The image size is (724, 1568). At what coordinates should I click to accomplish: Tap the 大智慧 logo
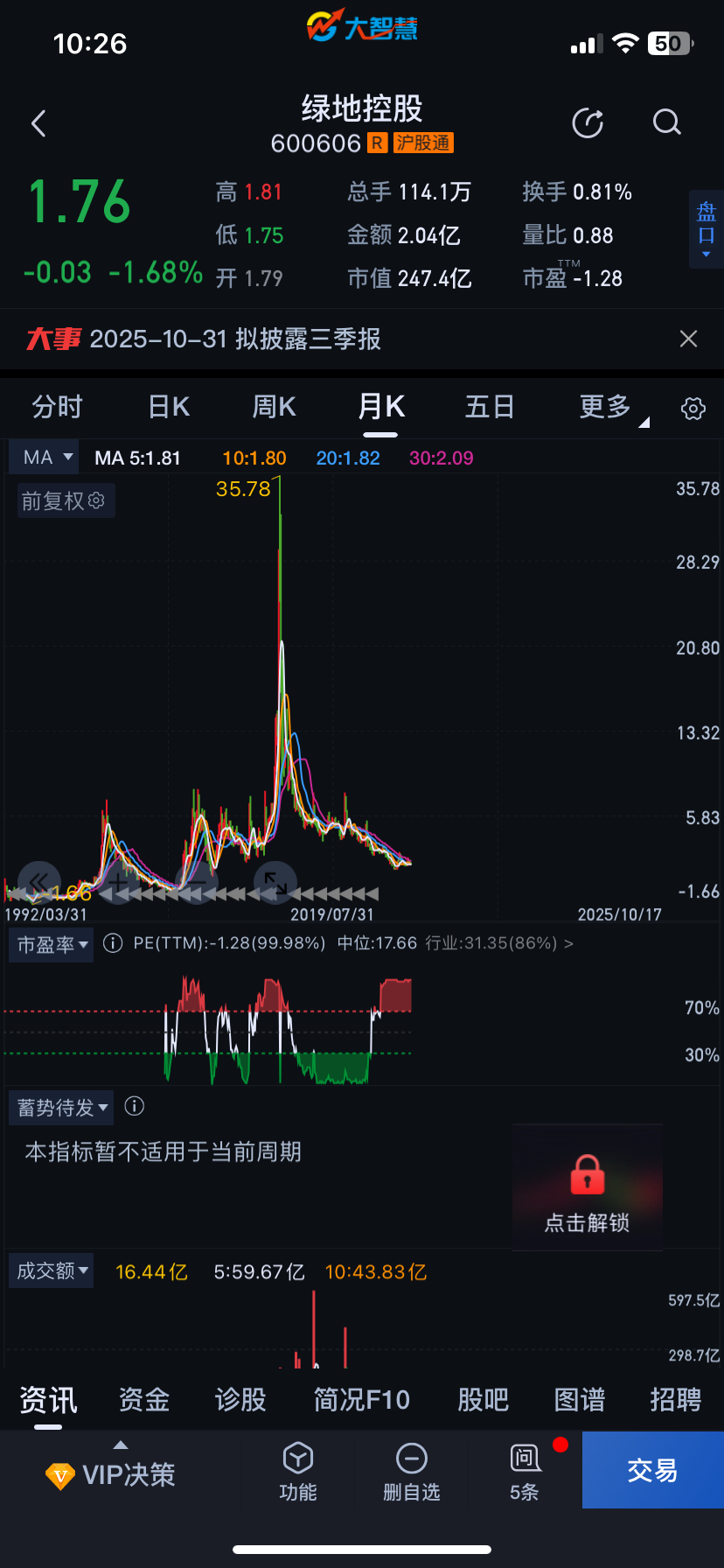362,26
